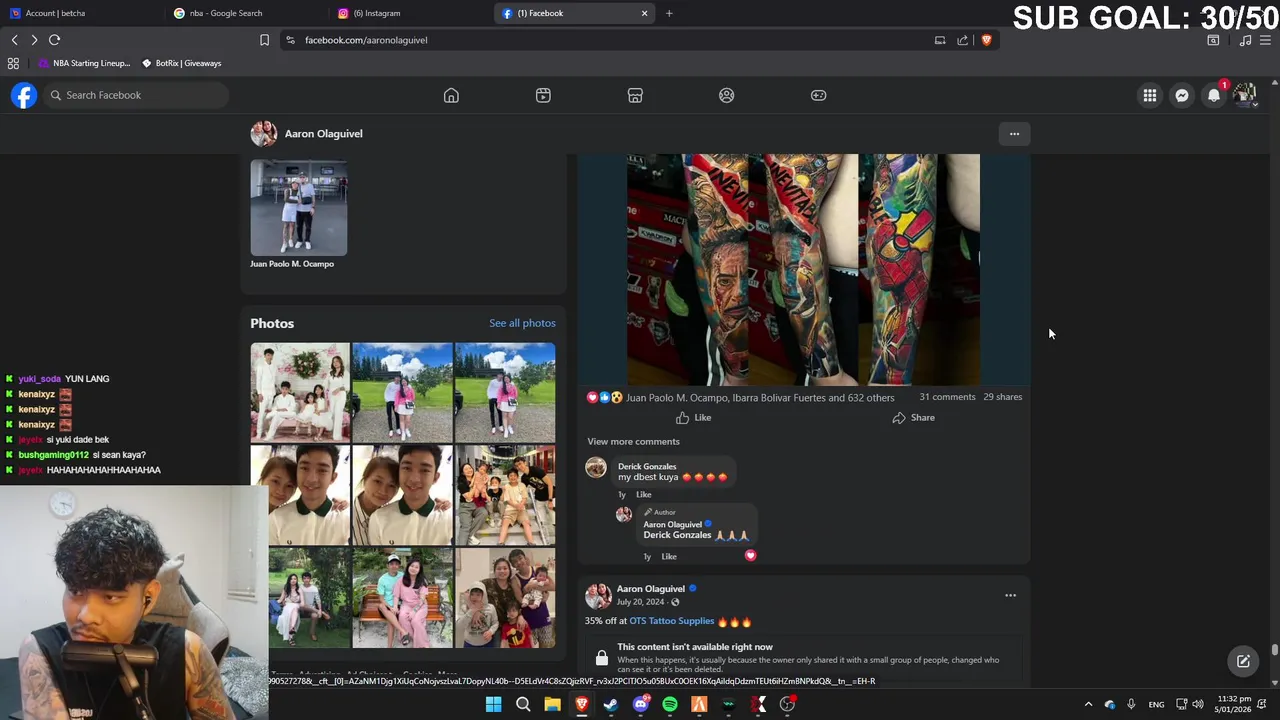Open the Groups icon in top nav
The width and height of the screenshot is (1280, 720).
727,95
